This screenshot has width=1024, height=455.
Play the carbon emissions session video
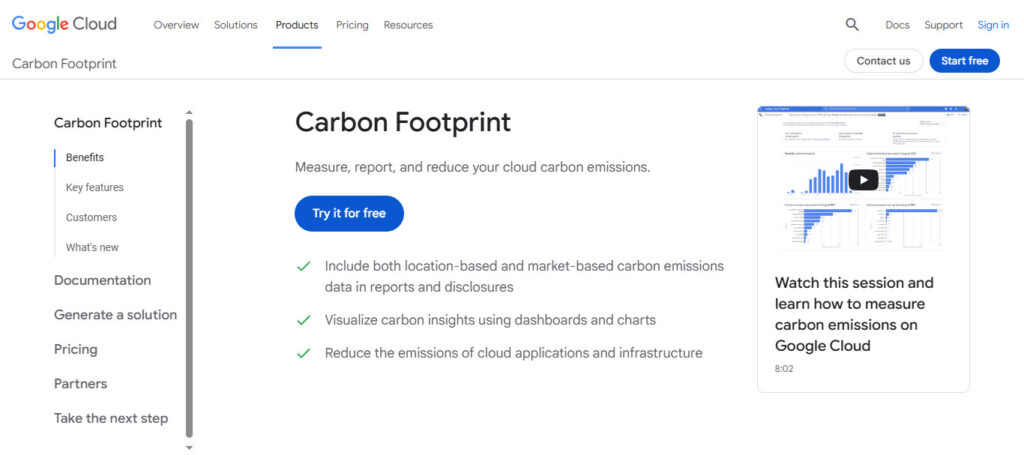click(x=863, y=180)
